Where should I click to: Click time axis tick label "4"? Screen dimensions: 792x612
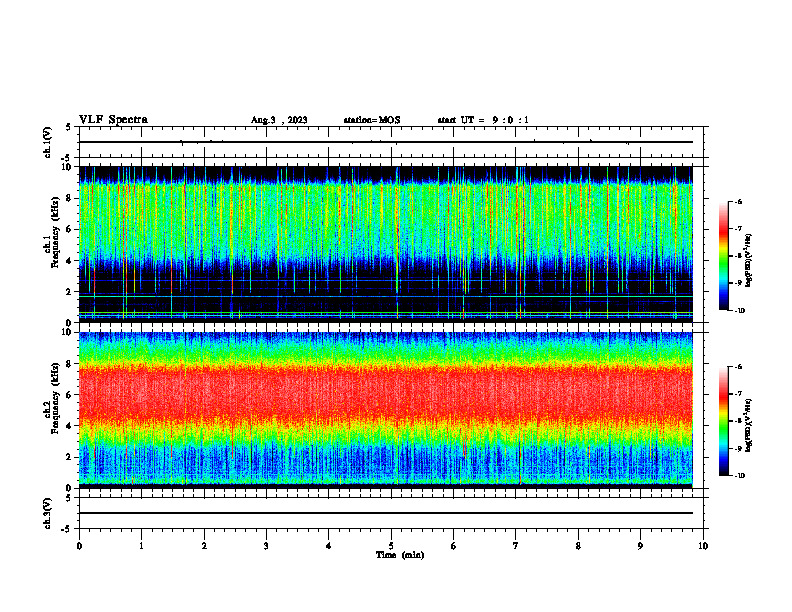point(328,546)
